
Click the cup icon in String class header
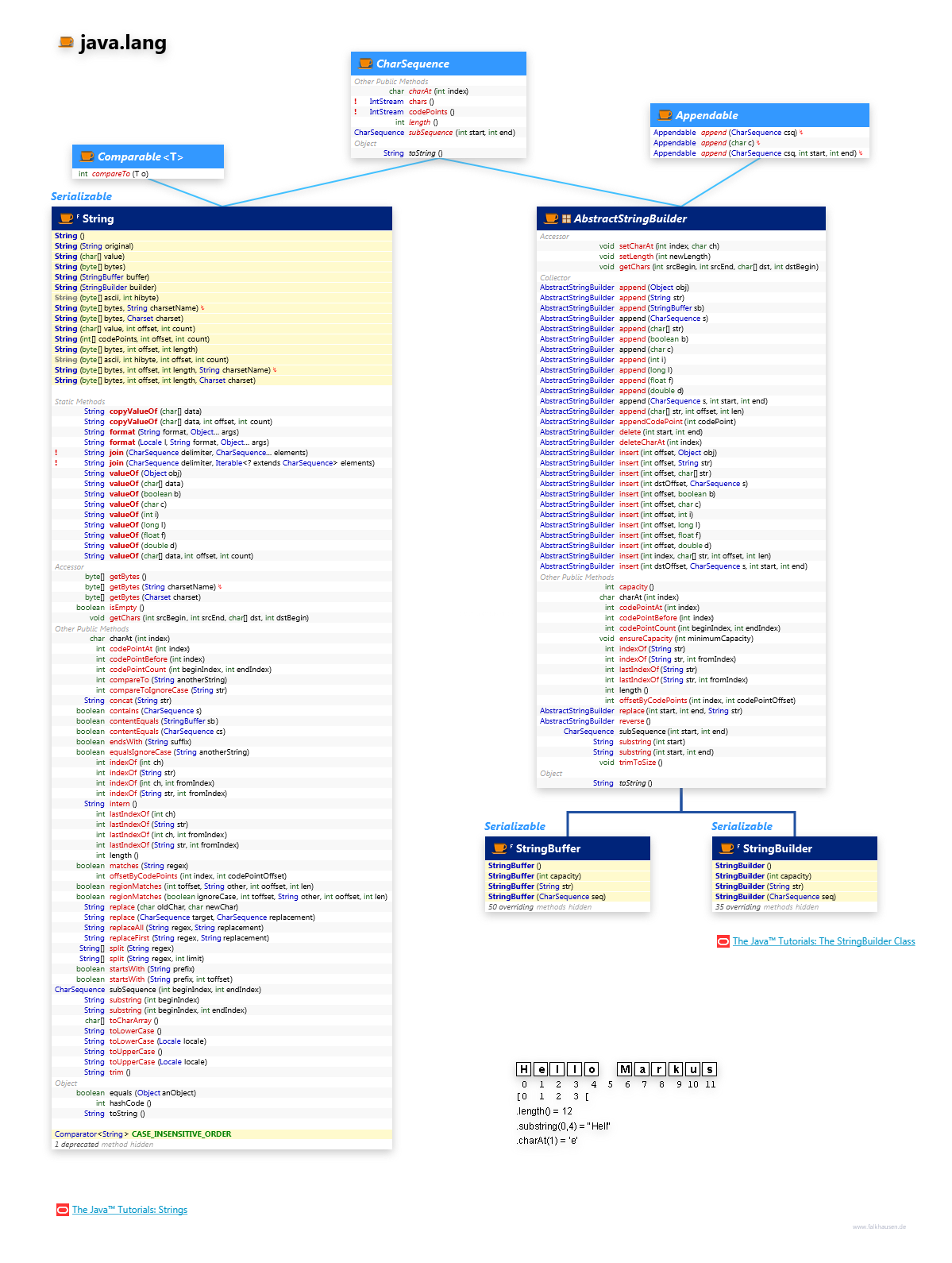pyautogui.click(x=67, y=218)
